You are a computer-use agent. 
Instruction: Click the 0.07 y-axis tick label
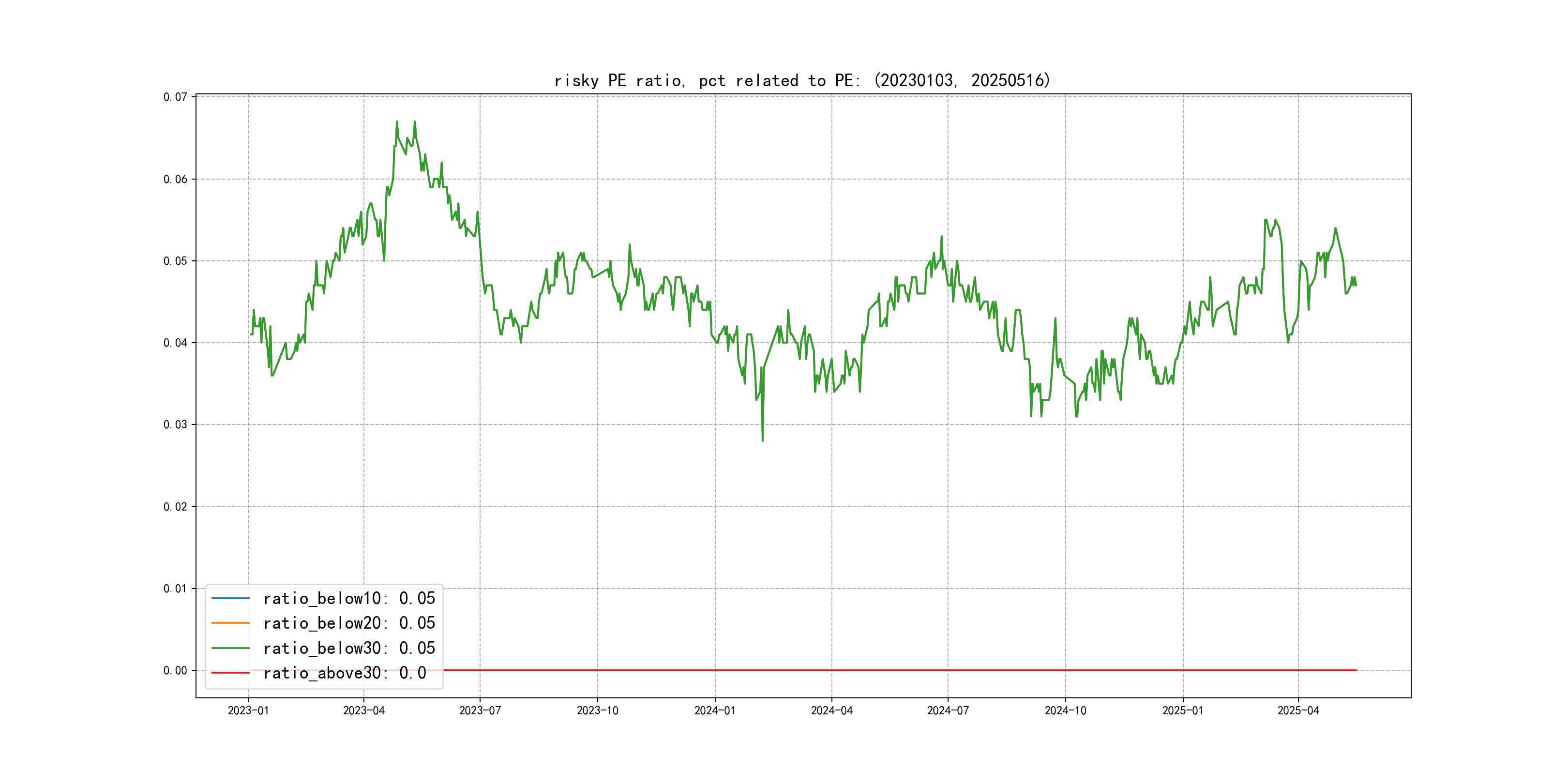click(175, 97)
